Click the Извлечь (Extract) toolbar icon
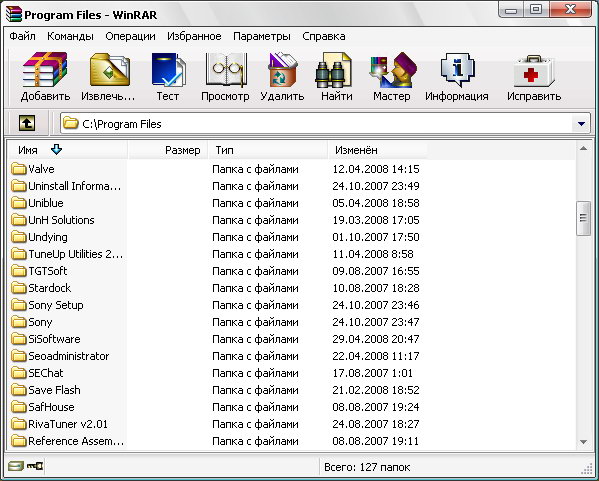The image size is (599, 481). pos(110,70)
